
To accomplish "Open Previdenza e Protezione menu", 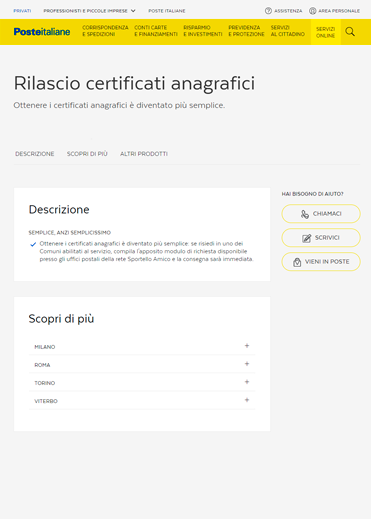I will (x=246, y=31).
